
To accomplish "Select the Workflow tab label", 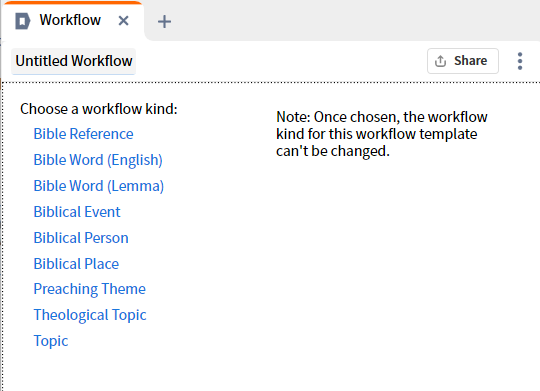I will pyautogui.click(x=70, y=20).
